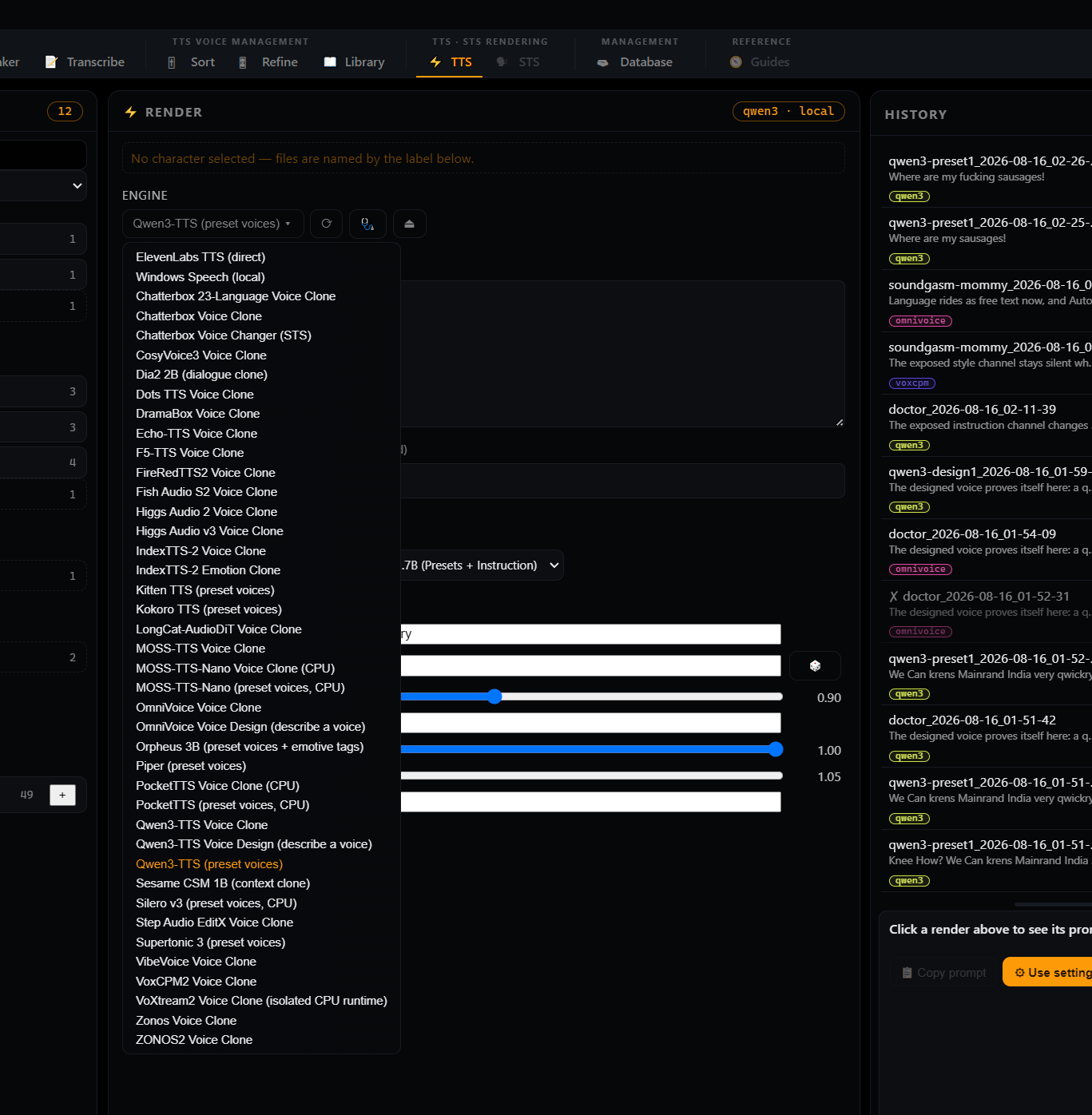This screenshot has width=1092, height=1115.
Task: Open the dropdown chevron in the left panel
Action: 77,185
